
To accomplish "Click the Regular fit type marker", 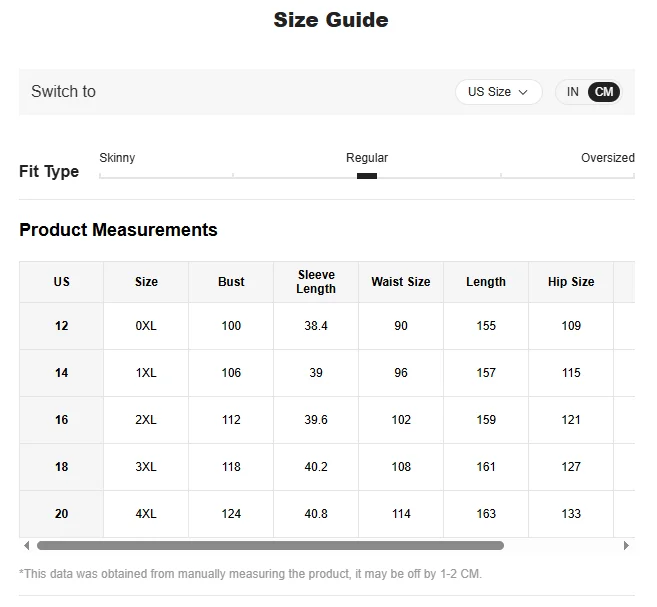I will [x=367, y=176].
